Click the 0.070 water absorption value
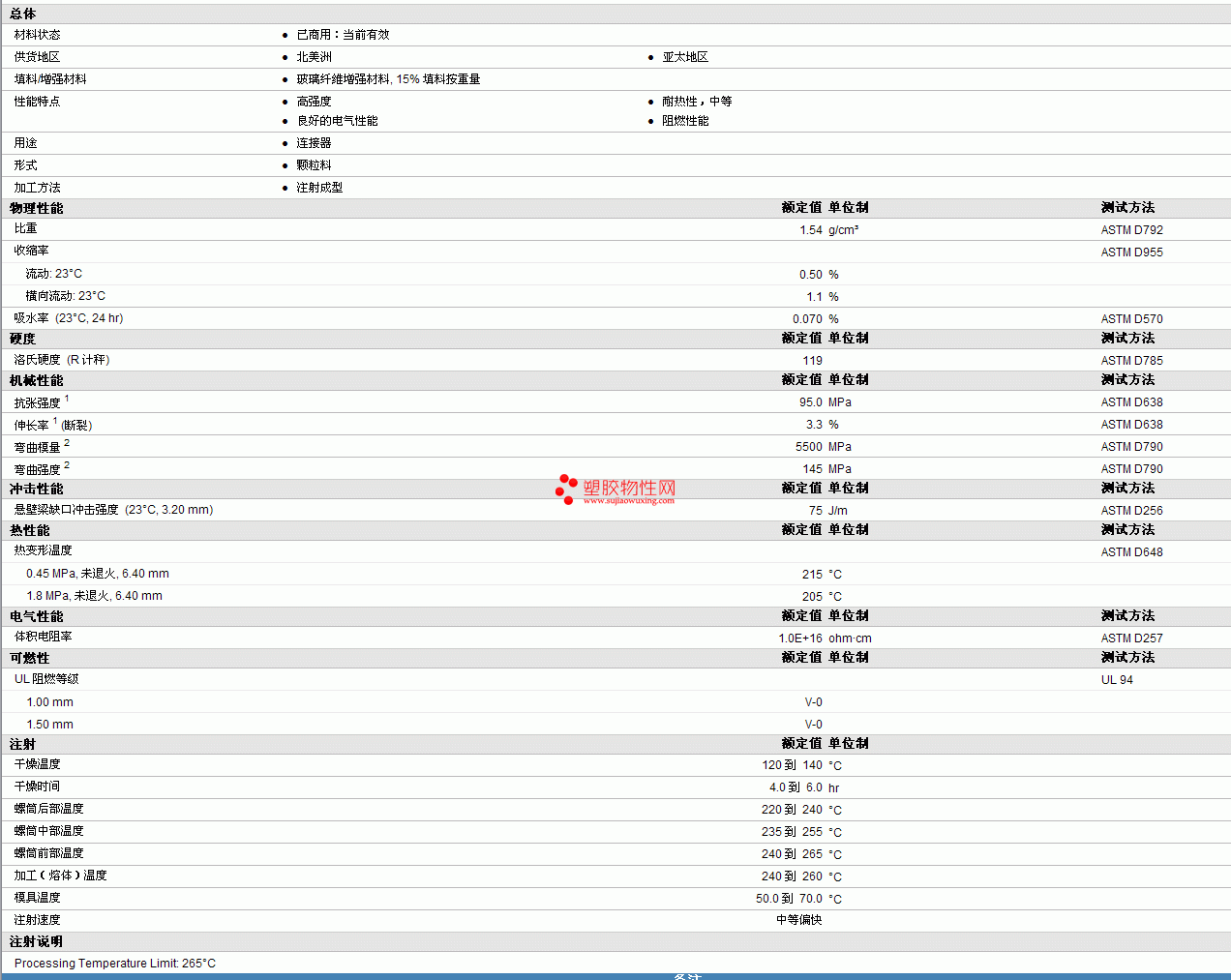 [808, 319]
